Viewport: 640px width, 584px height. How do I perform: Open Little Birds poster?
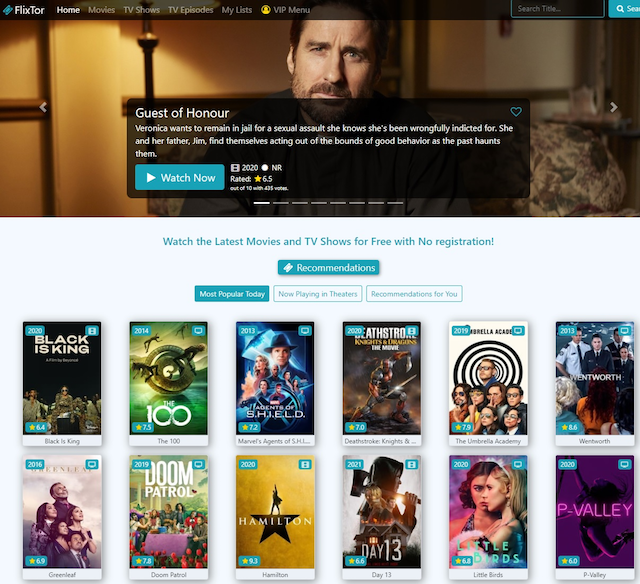[488, 512]
